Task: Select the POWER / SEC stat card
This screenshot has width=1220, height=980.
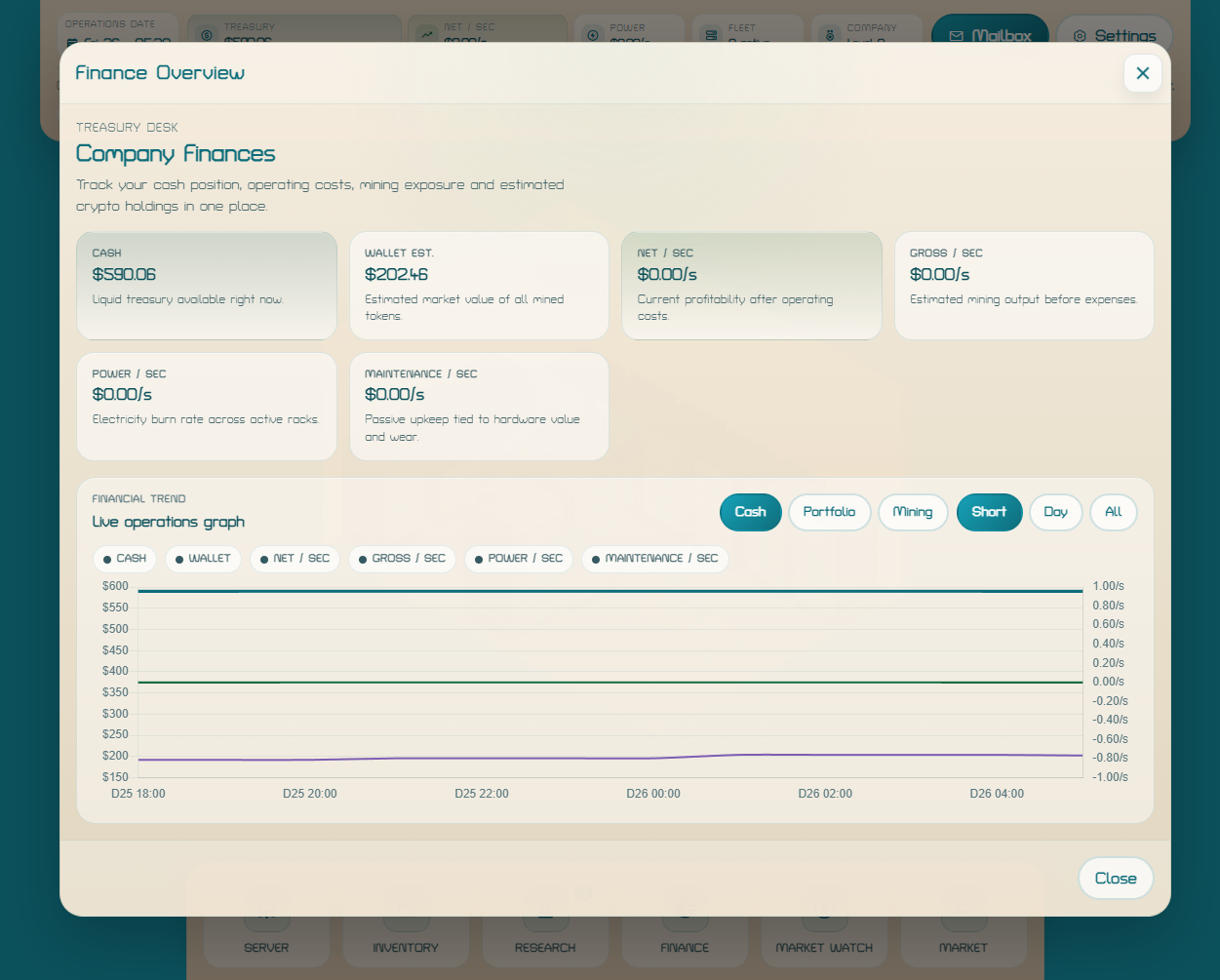Action: pos(207,407)
